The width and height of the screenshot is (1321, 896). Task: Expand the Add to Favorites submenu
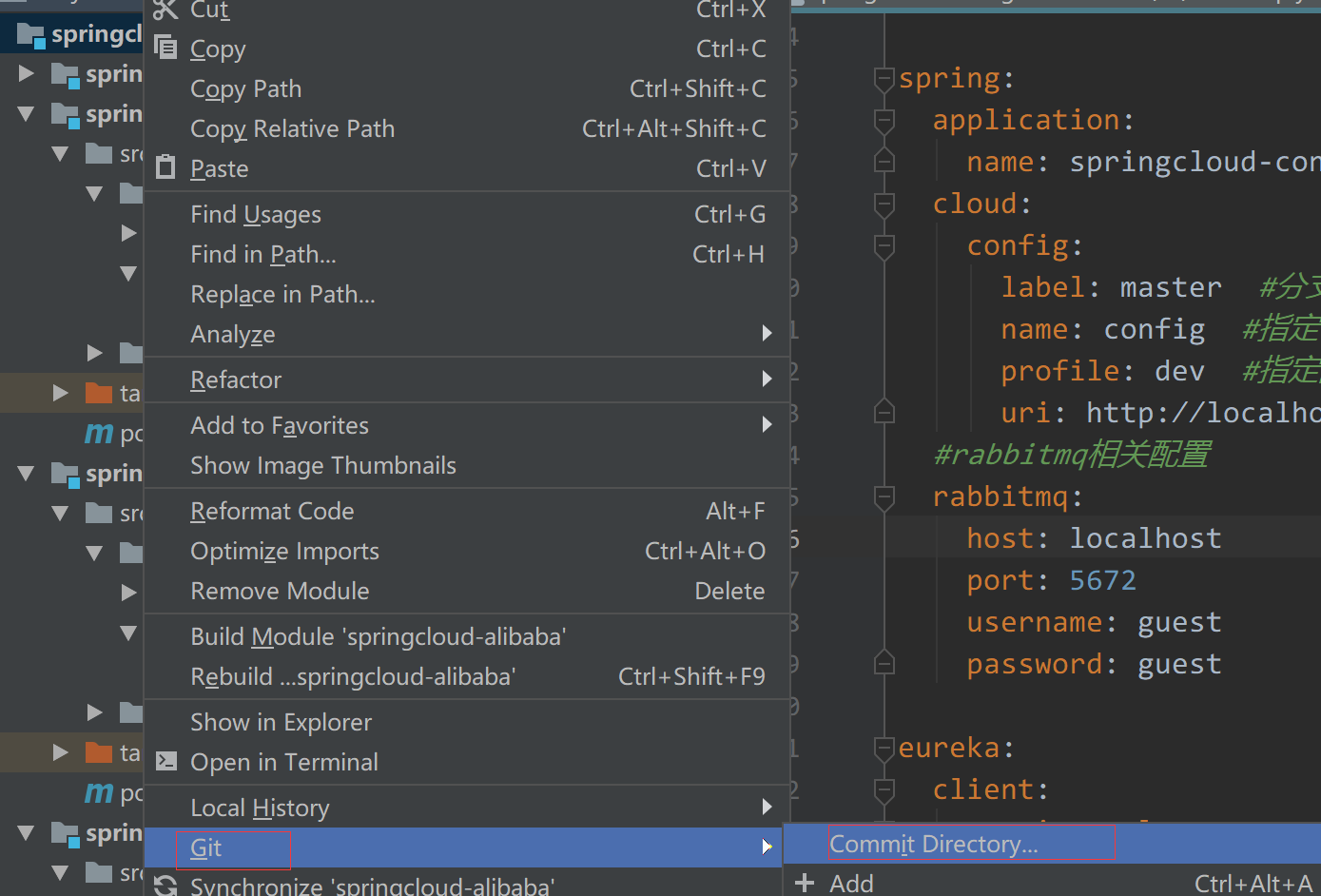pos(466,425)
